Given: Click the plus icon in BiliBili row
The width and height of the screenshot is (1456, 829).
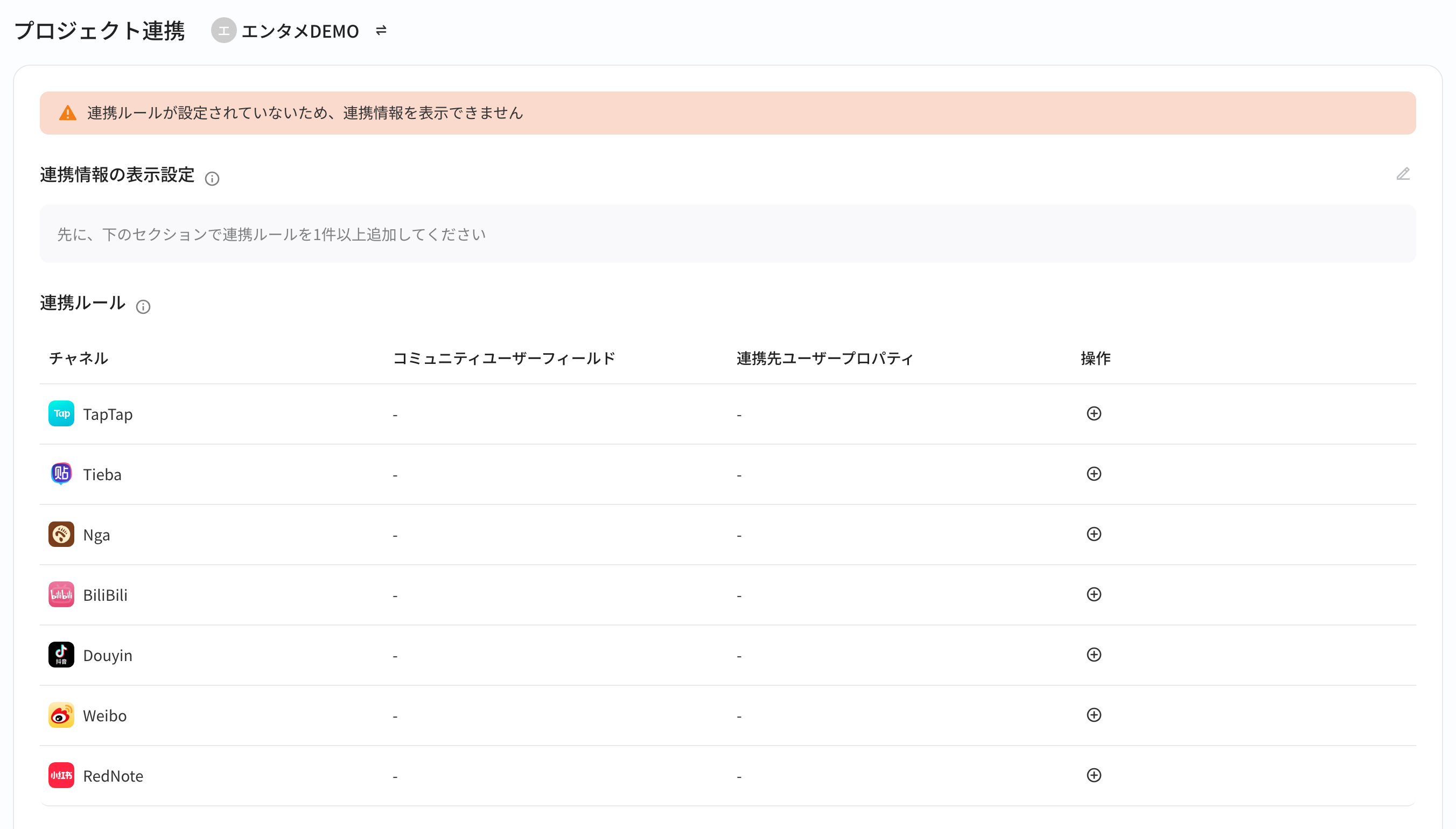Looking at the screenshot, I should pos(1093,594).
